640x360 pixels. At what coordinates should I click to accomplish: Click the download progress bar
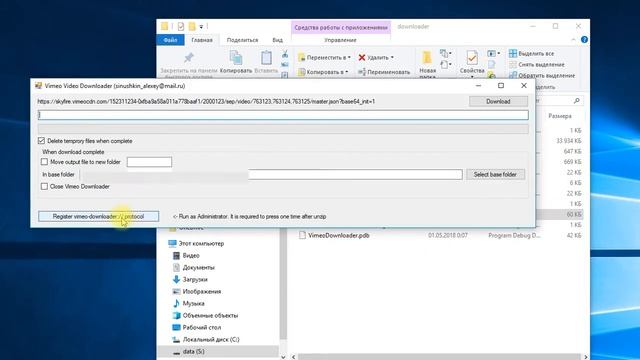283,129
